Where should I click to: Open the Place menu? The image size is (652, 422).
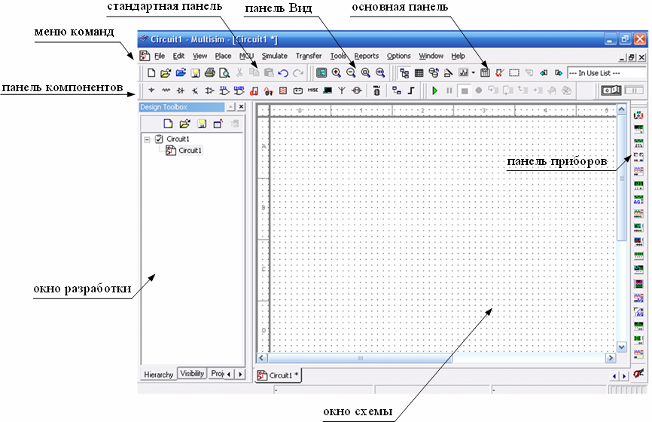point(223,56)
